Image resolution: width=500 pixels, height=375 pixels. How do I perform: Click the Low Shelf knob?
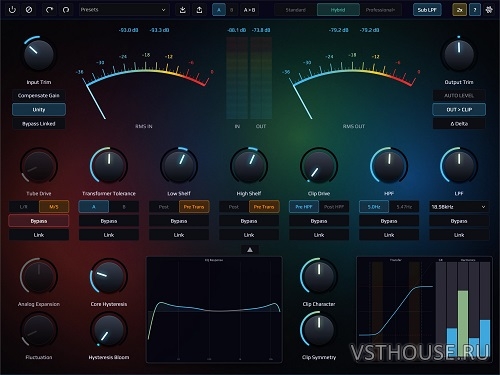179,166
